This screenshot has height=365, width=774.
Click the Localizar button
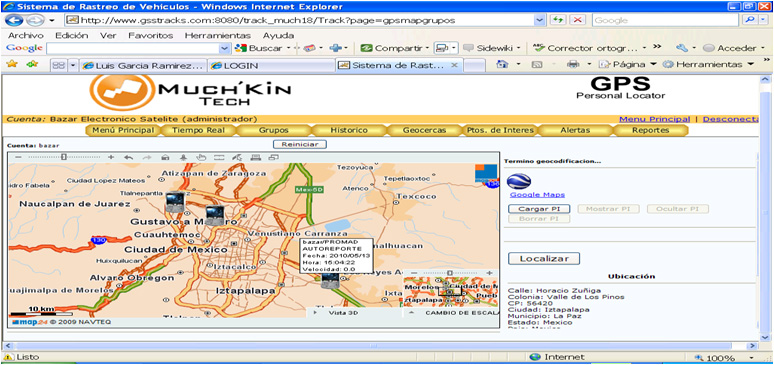(543, 259)
